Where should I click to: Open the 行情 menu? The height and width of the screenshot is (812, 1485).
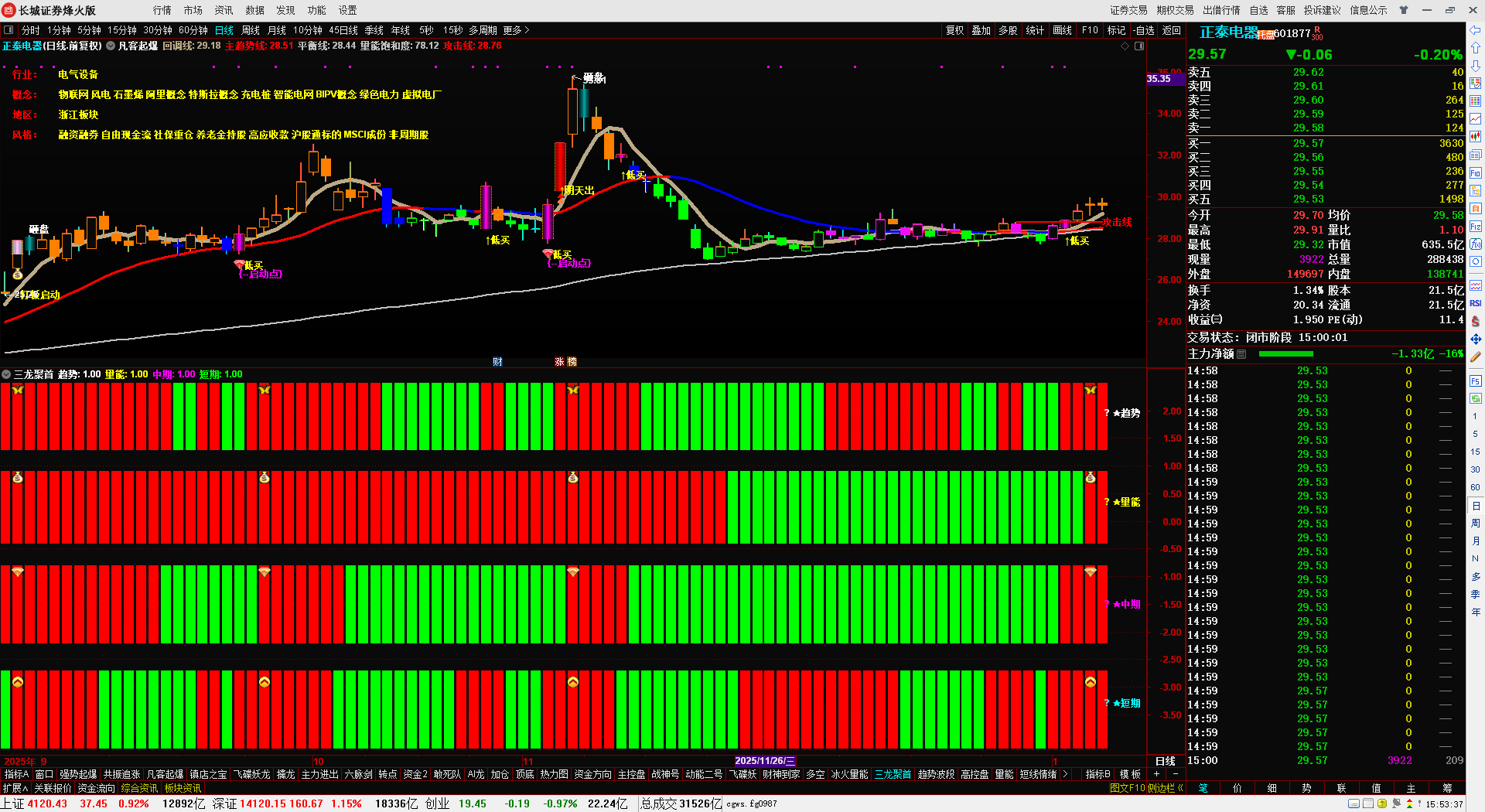click(x=162, y=10)
